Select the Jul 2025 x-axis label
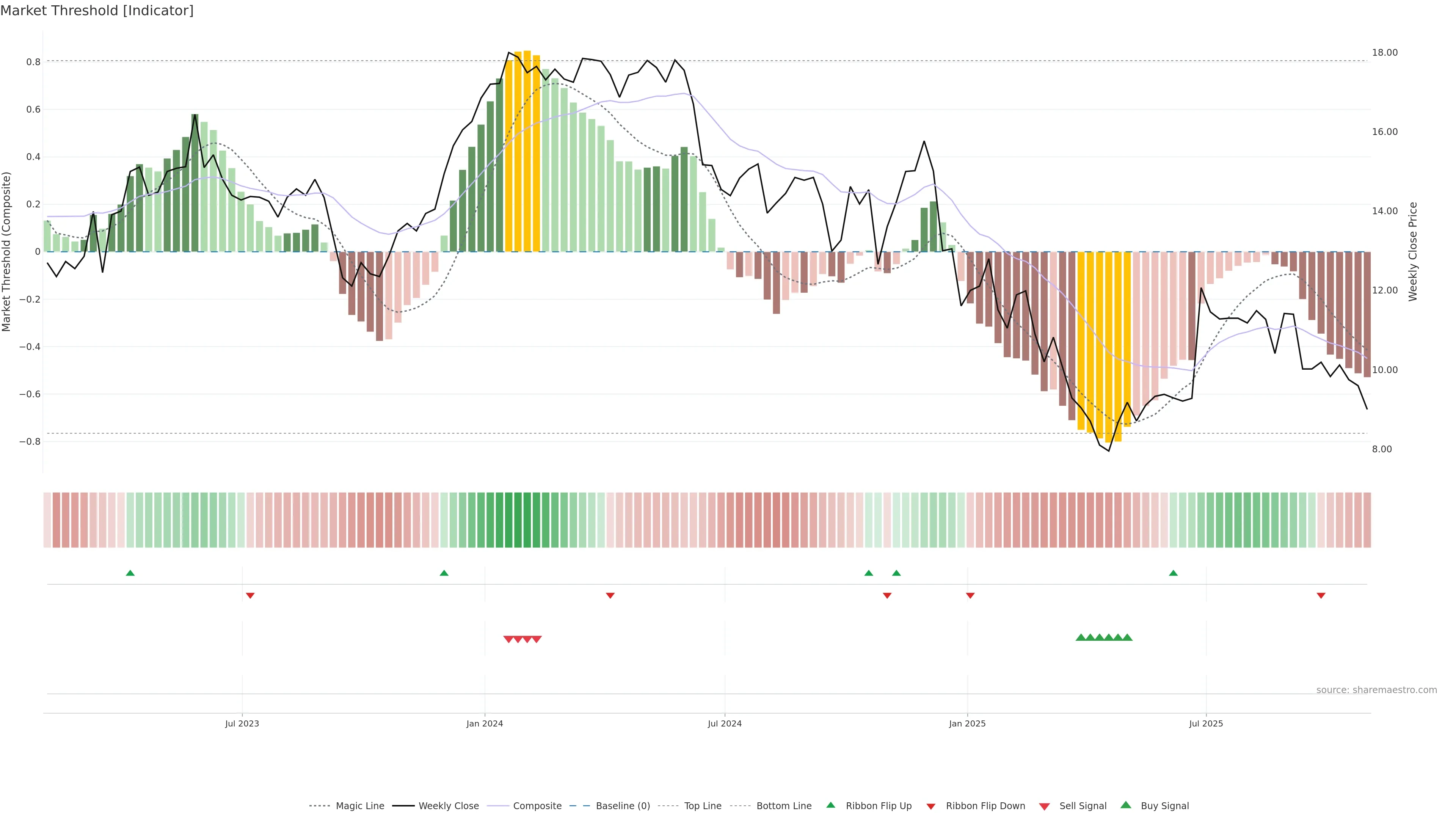Screen dimensions: 1456x819 coord(1206,723)
